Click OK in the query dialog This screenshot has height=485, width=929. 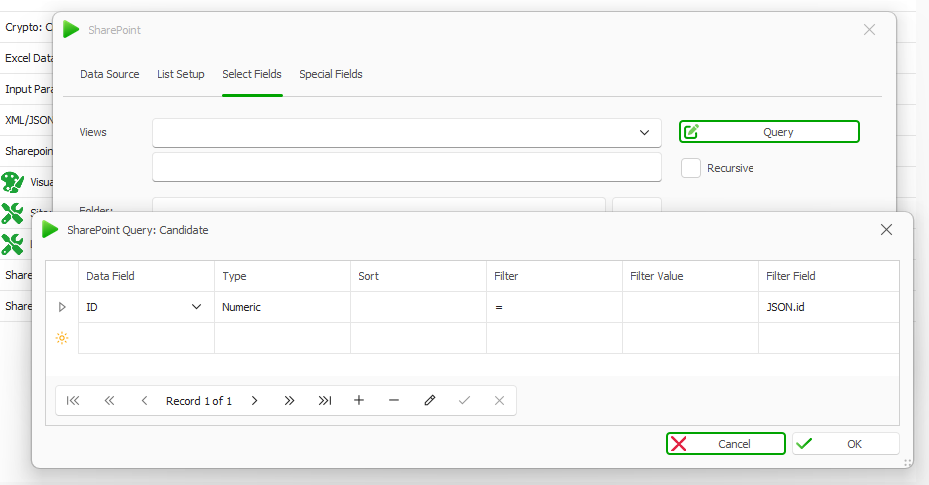click(845, 444)
